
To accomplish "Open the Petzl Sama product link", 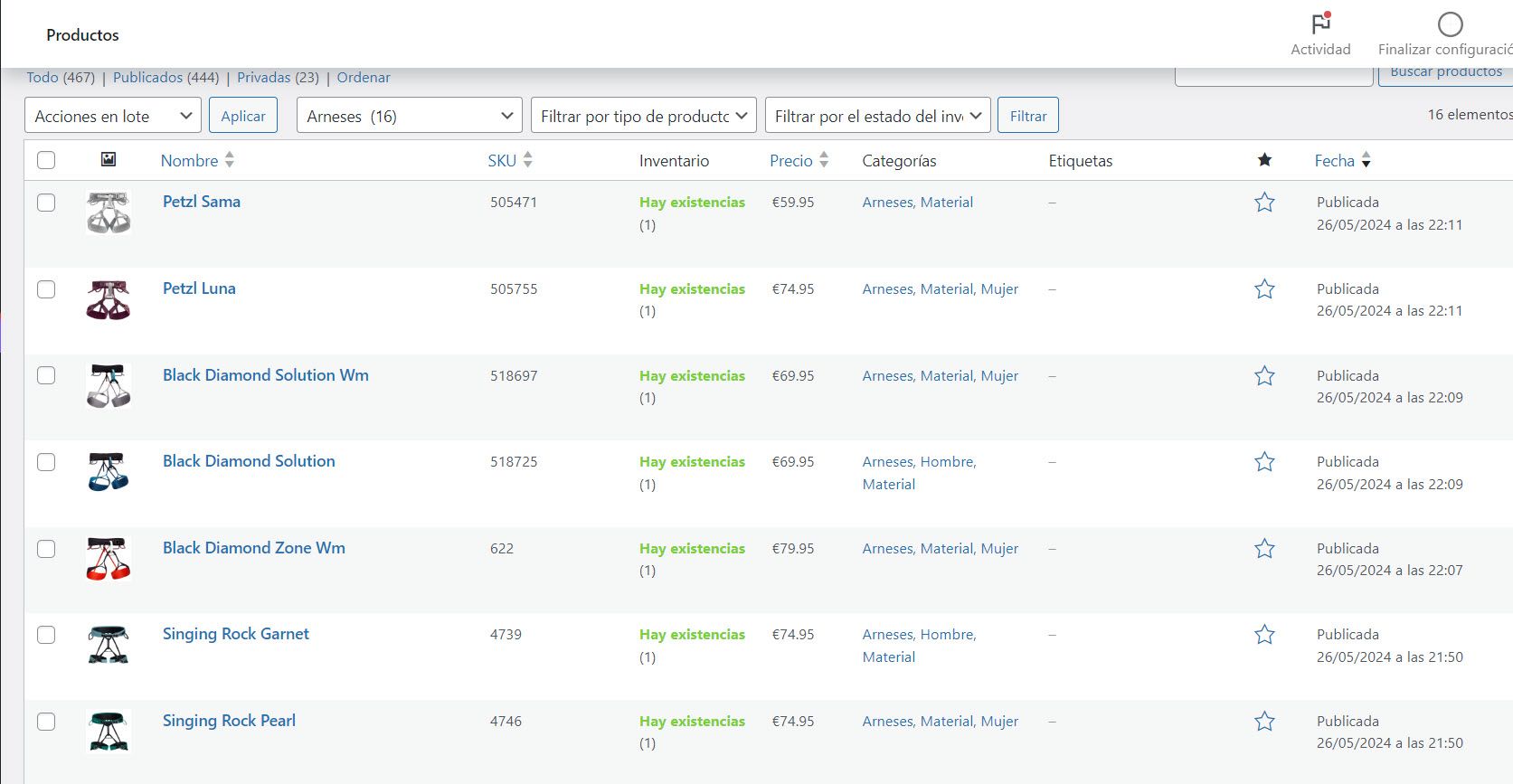I will pyautogui.click(x=202, y=202).
